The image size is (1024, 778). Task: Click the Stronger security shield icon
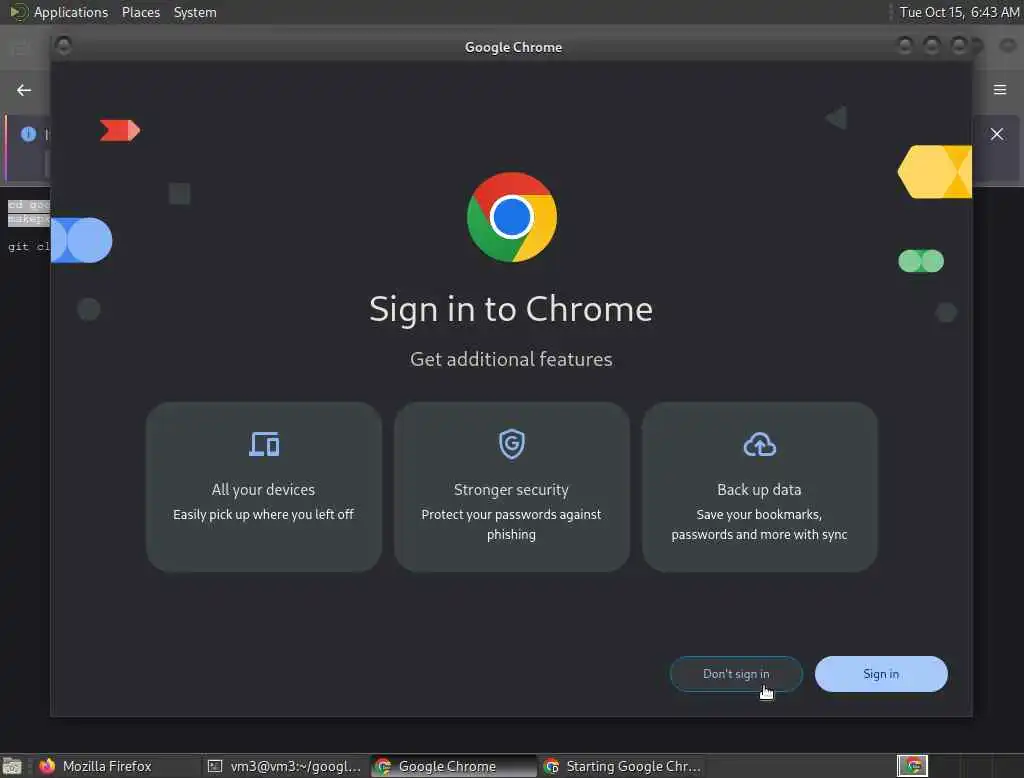(x=512, y=444)
